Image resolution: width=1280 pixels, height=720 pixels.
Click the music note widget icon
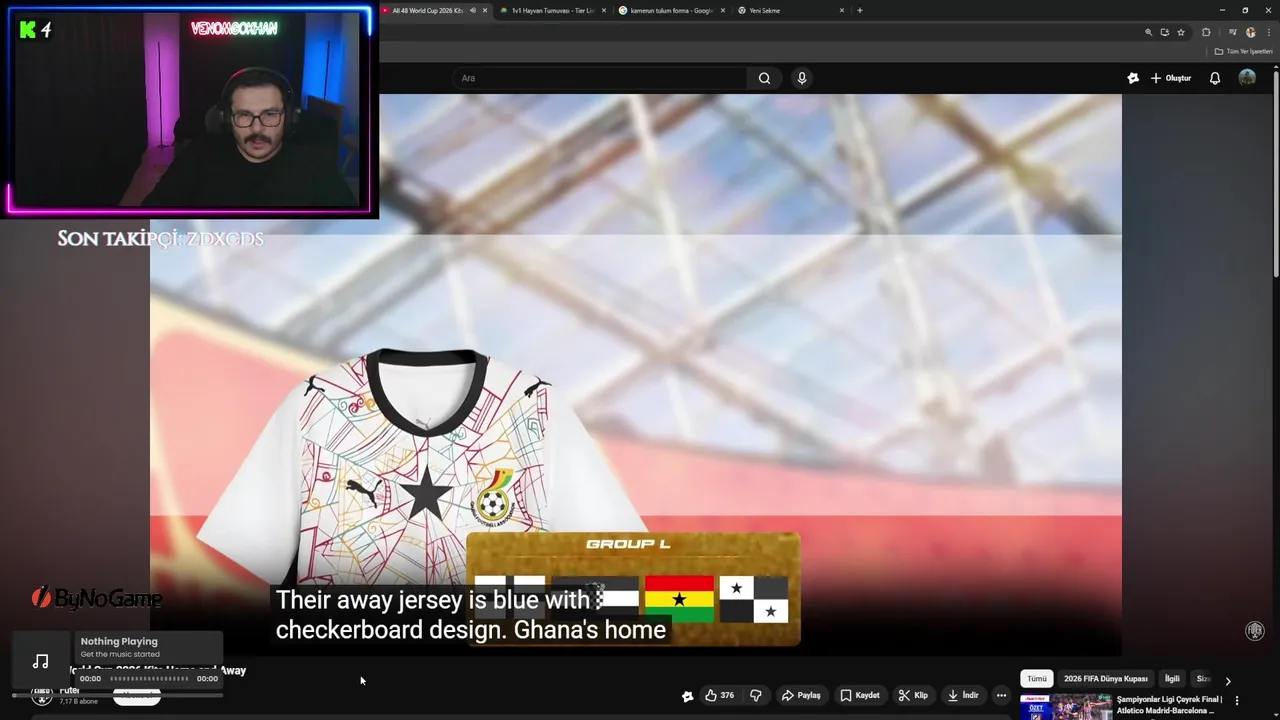point(41,661)
